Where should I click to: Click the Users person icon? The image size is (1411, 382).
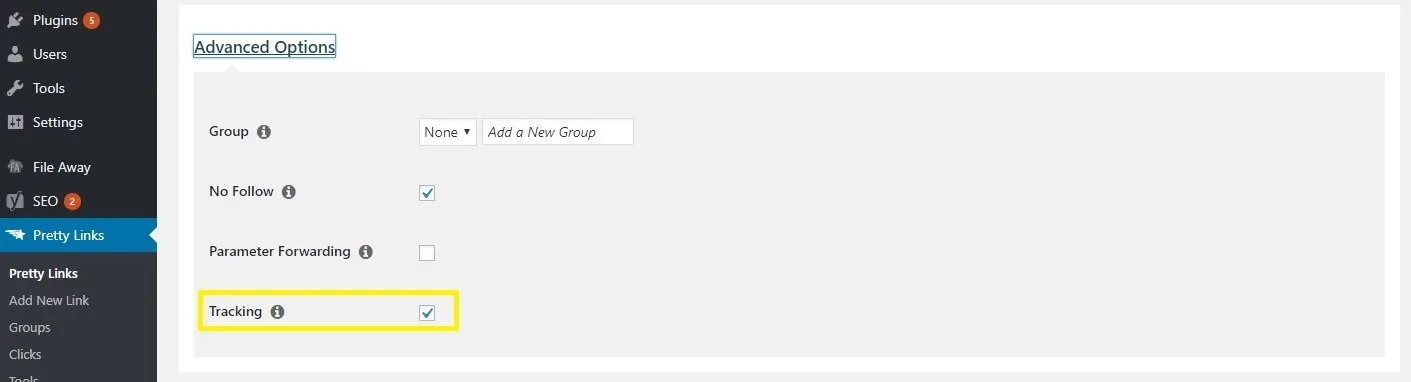click(x=15, y=54)
